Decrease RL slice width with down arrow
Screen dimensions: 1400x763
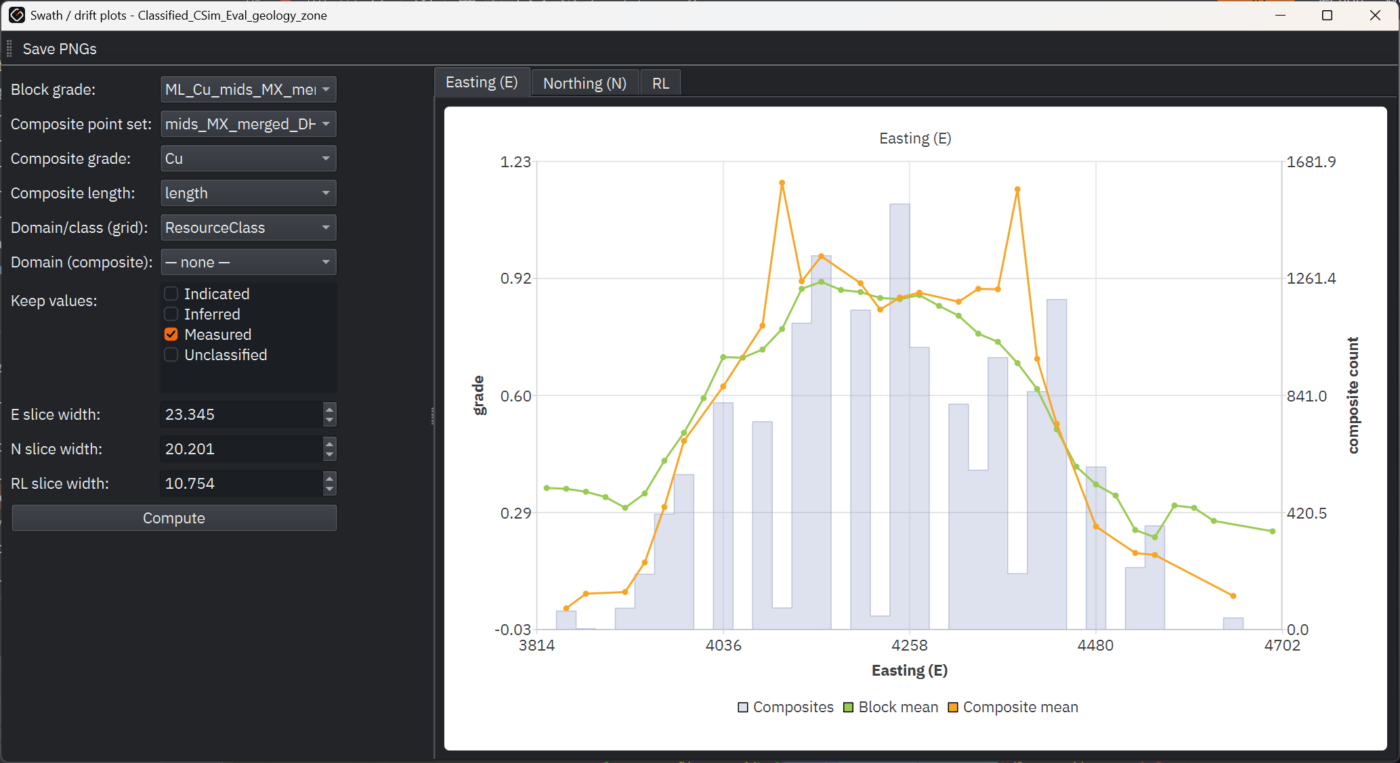coord(330,490)
